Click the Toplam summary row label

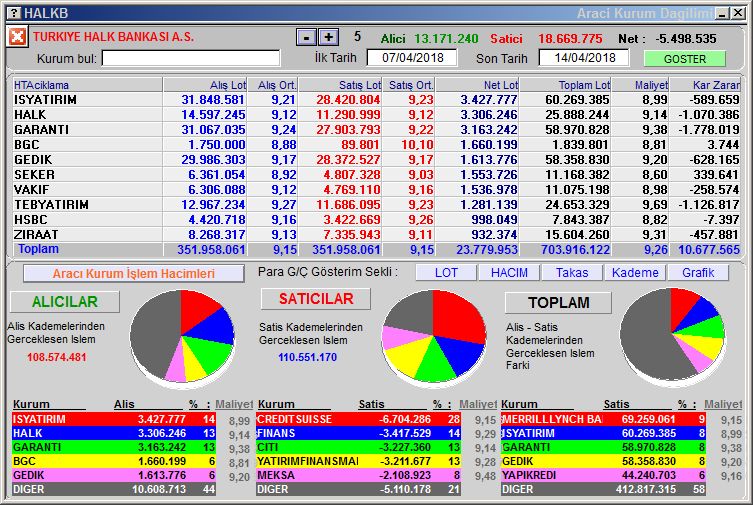click(38, 249)
